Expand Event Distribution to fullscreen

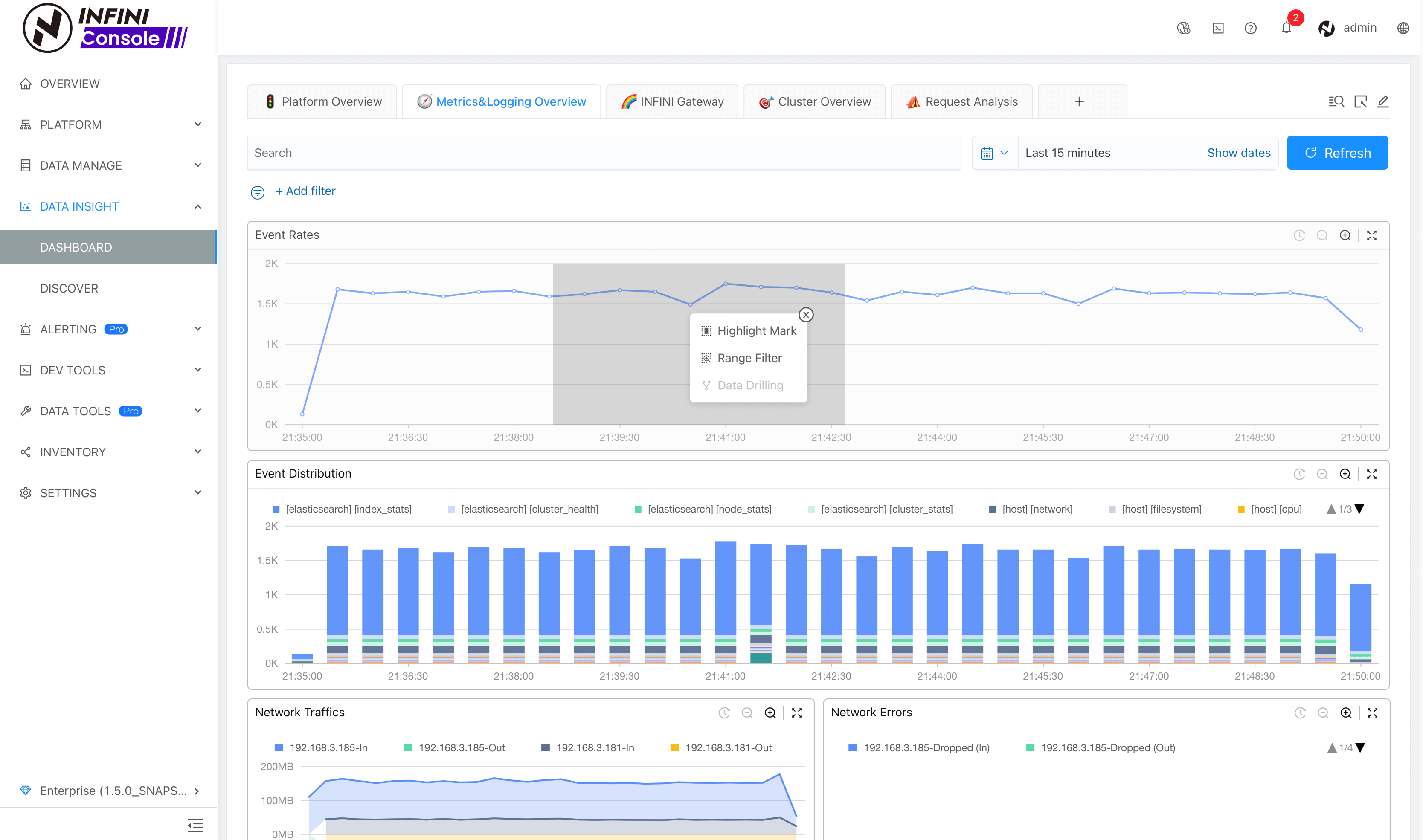tap(1371, 474)
